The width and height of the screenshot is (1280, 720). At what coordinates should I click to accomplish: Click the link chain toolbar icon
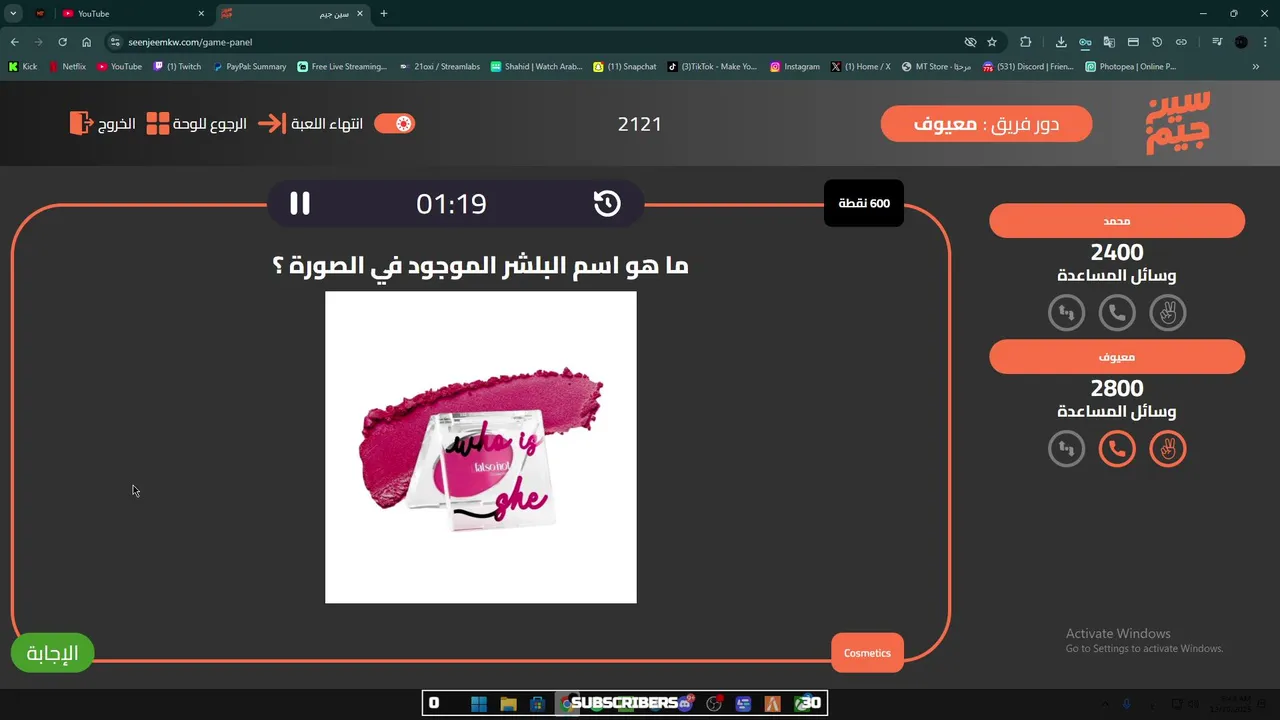point(1181,42)
